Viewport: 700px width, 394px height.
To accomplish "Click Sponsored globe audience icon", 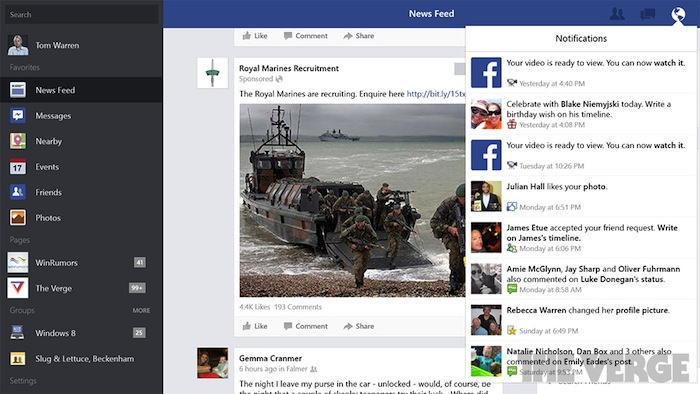I will [279, 79].
